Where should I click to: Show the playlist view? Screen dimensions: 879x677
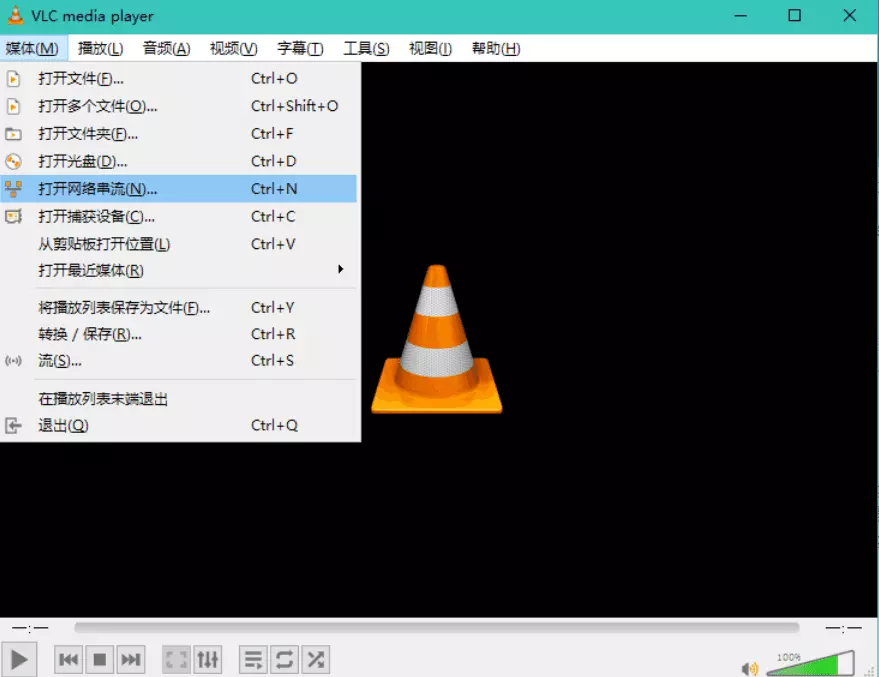tap(253, 659)
